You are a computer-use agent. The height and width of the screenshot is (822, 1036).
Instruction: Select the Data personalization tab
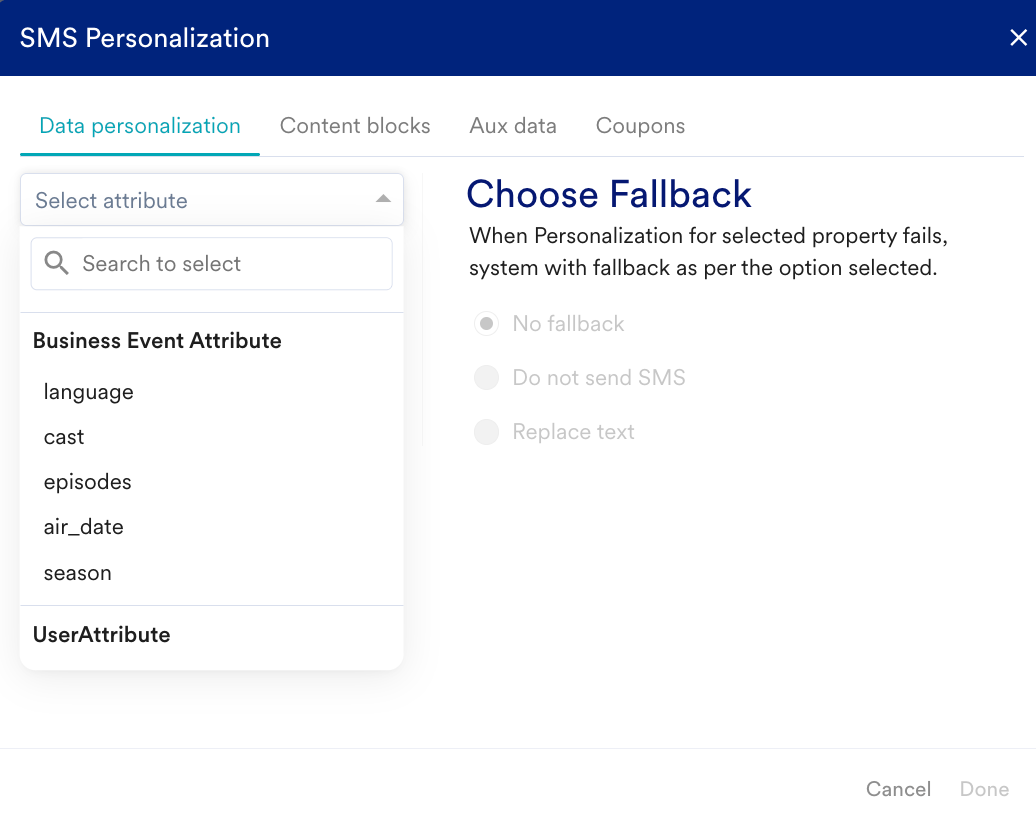[140, 126]
